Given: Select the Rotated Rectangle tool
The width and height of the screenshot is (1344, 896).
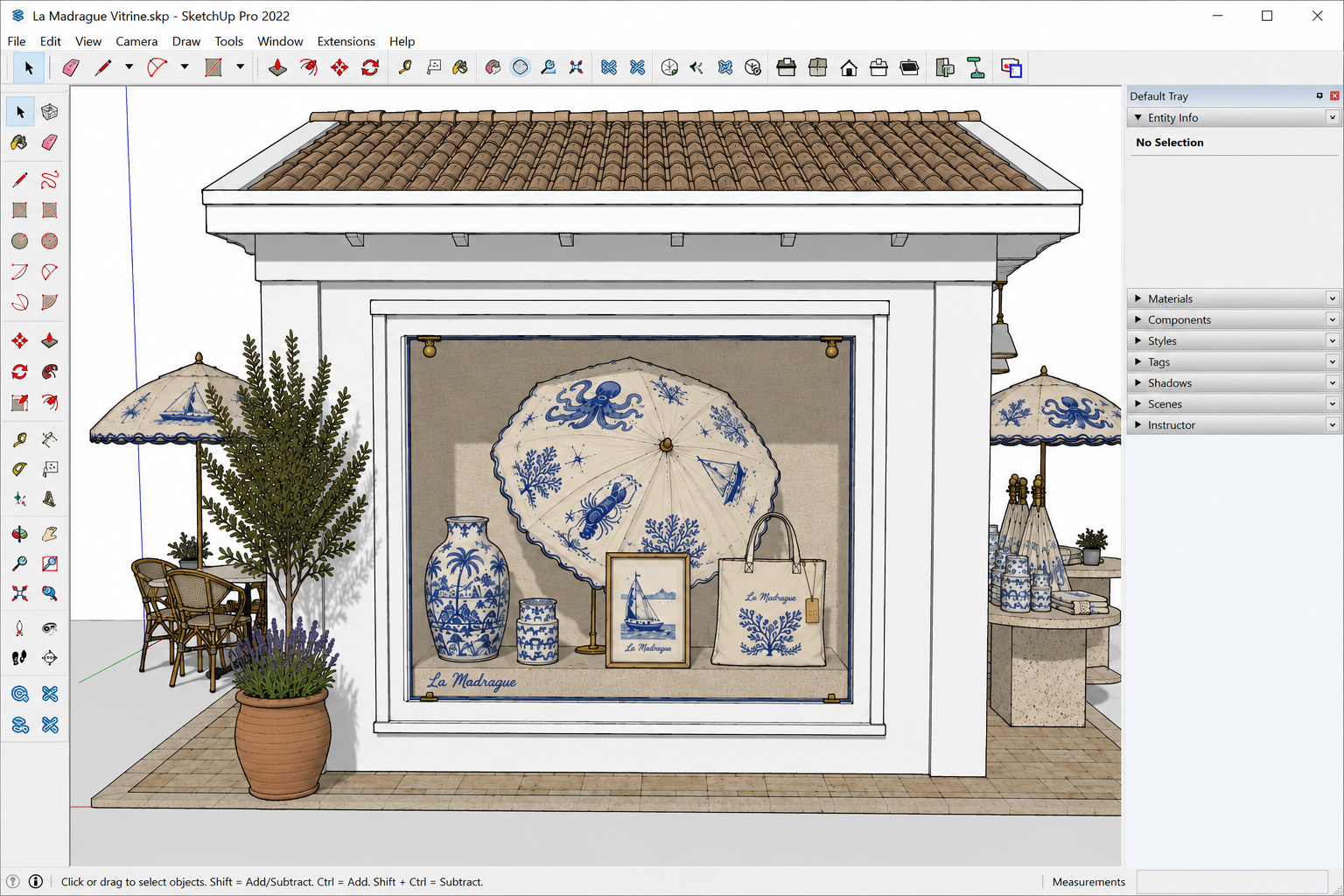Looking at the screenshot, I should (50, 211).
